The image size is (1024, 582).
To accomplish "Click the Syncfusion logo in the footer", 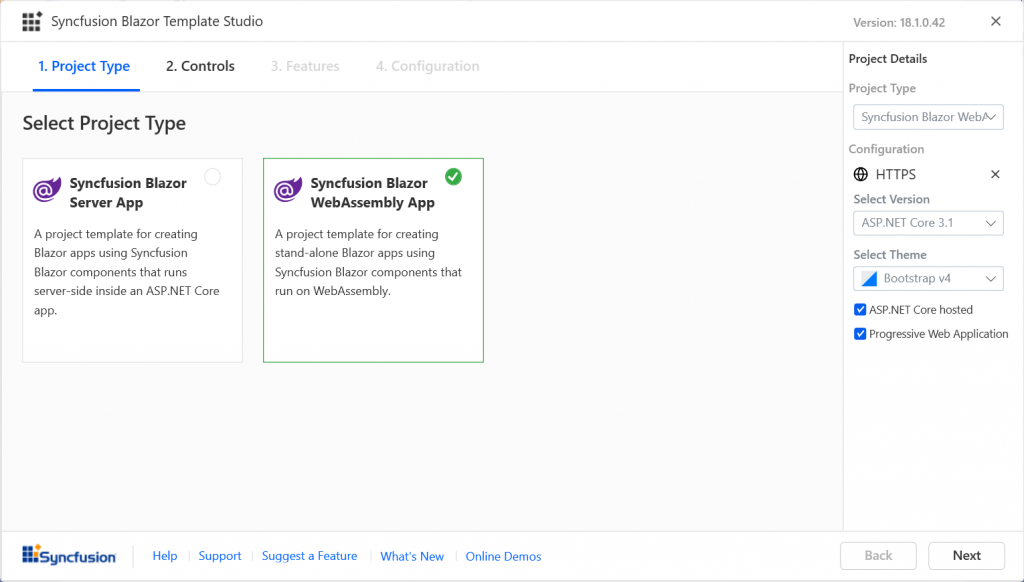I will pyautogui.click(x=69, y=556).
